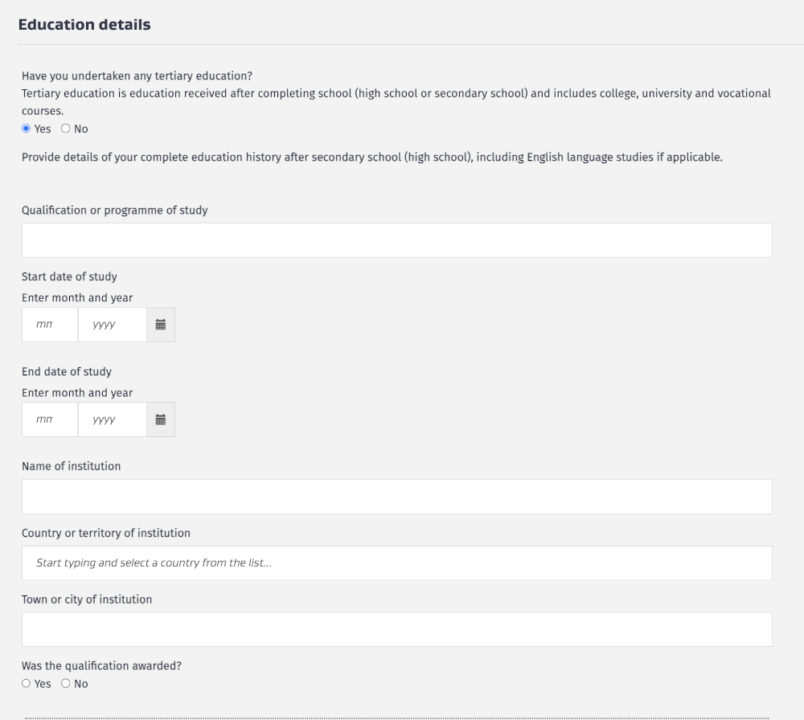Click the end date year field

pos(111,420)
